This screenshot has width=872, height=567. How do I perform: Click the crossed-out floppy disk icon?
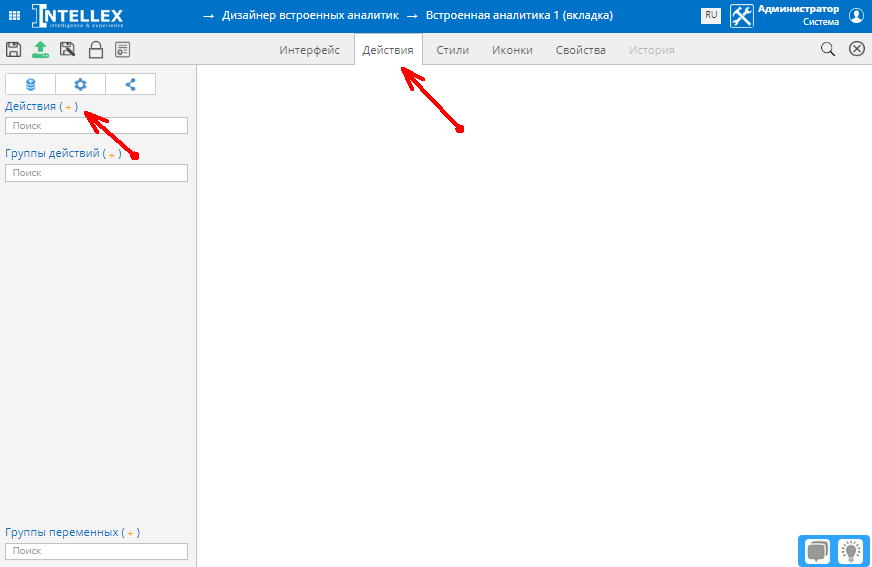coord(67,49)
